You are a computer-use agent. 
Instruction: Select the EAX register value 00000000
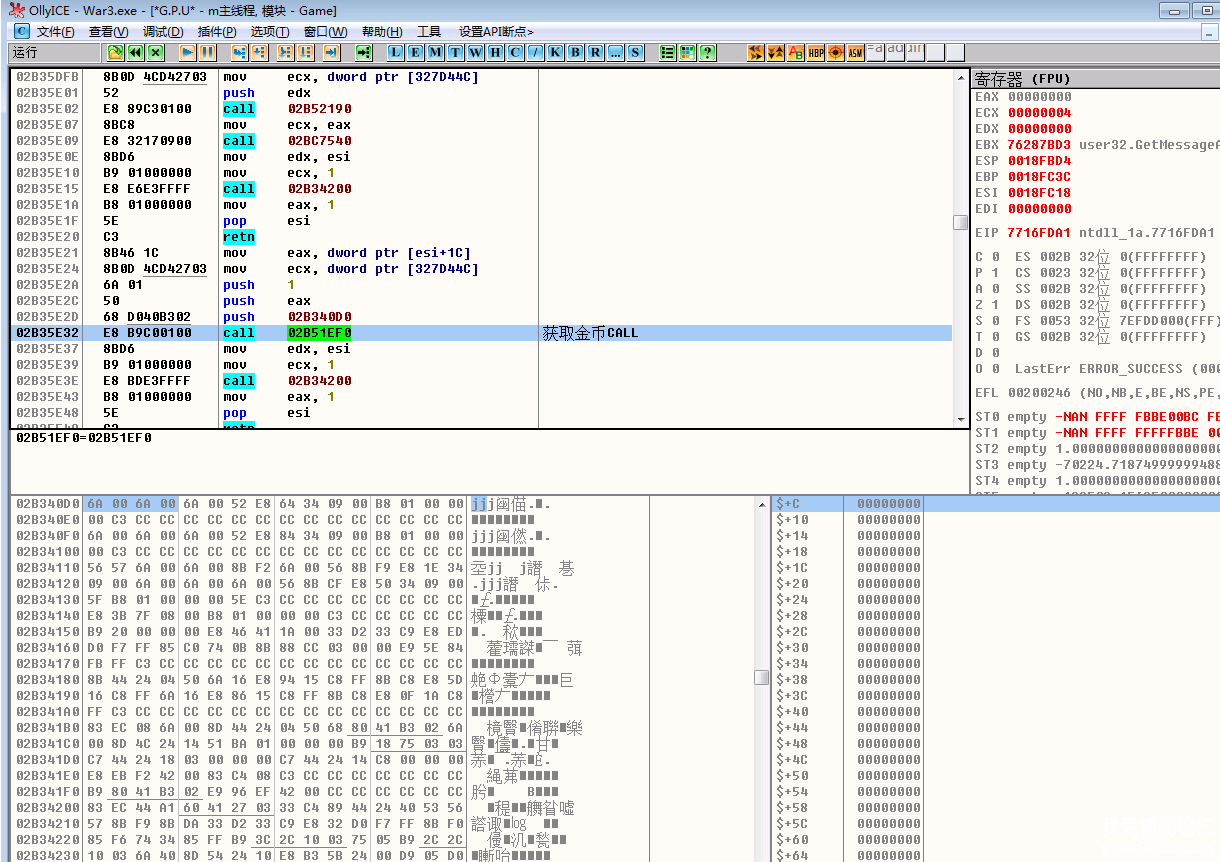coord(1039,97)
